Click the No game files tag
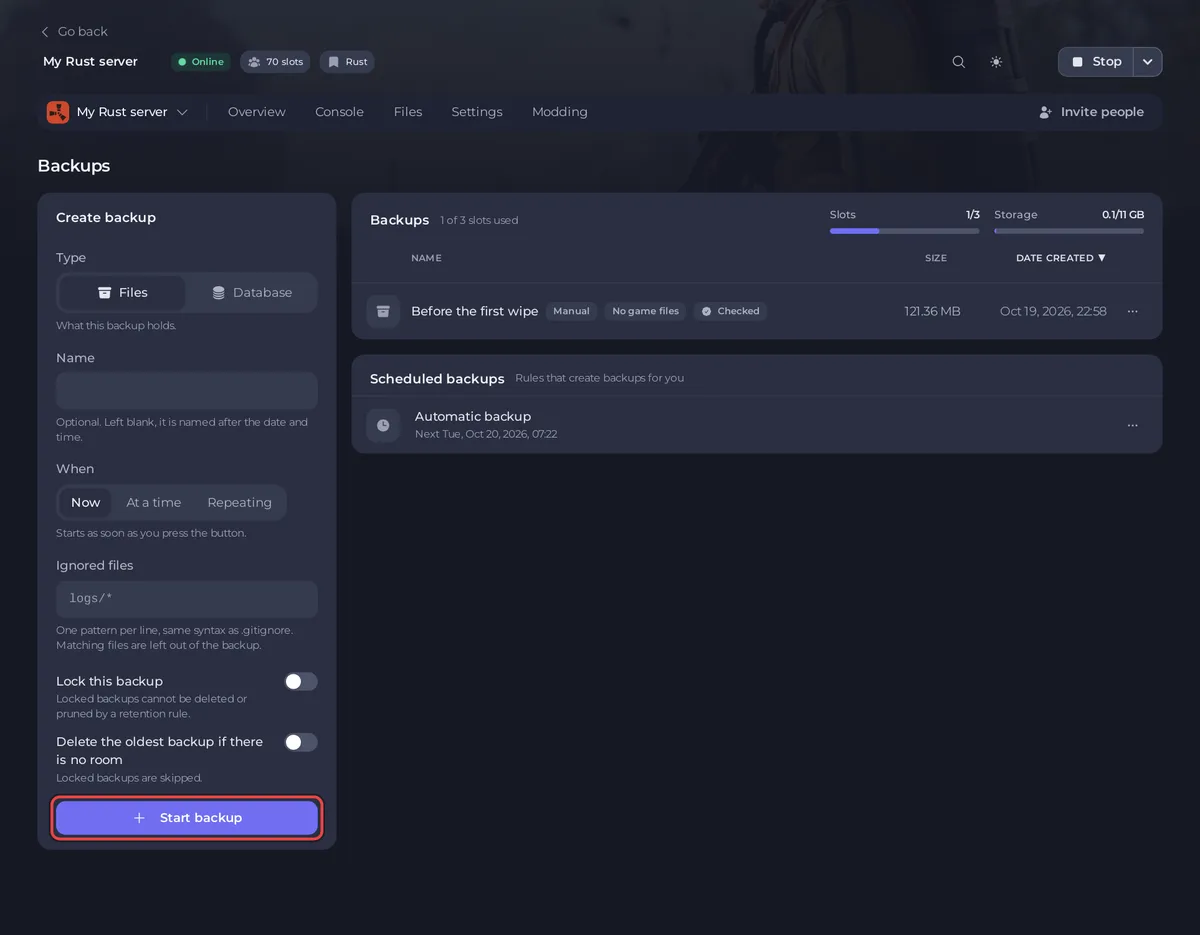1200x935 pixels. click(645, 311)
